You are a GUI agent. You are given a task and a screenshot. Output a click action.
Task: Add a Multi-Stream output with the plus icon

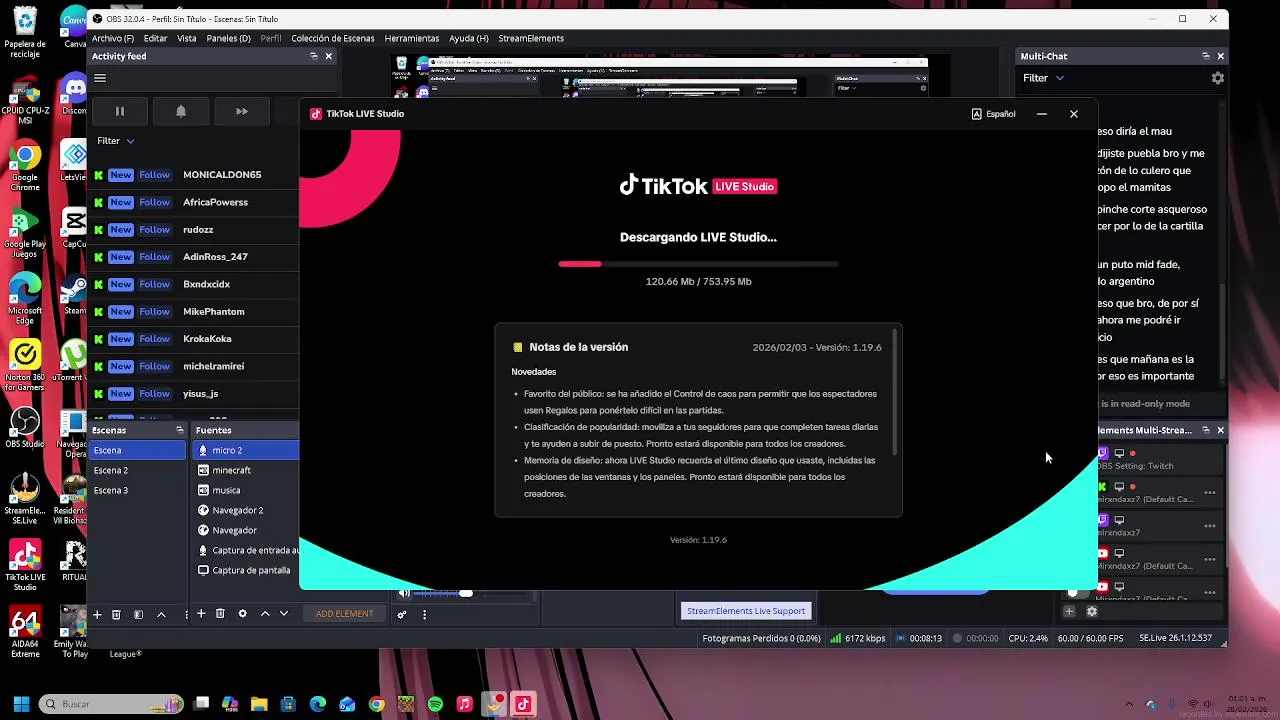point(1069,611)
